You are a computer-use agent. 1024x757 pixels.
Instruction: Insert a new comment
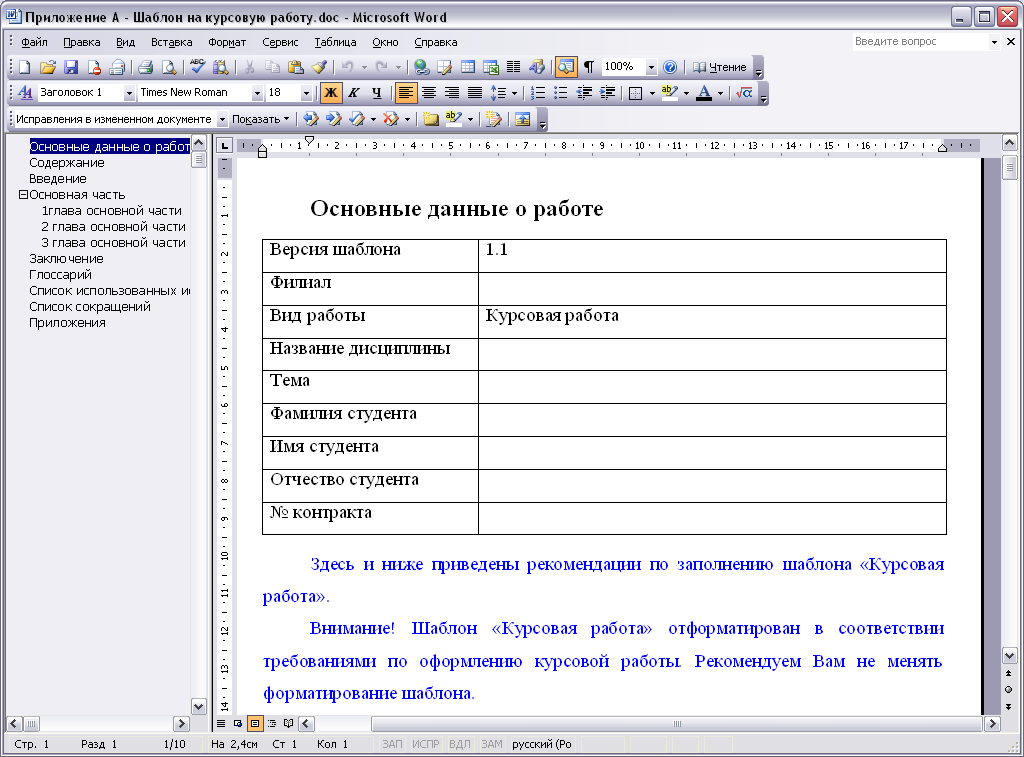point(430,119)
